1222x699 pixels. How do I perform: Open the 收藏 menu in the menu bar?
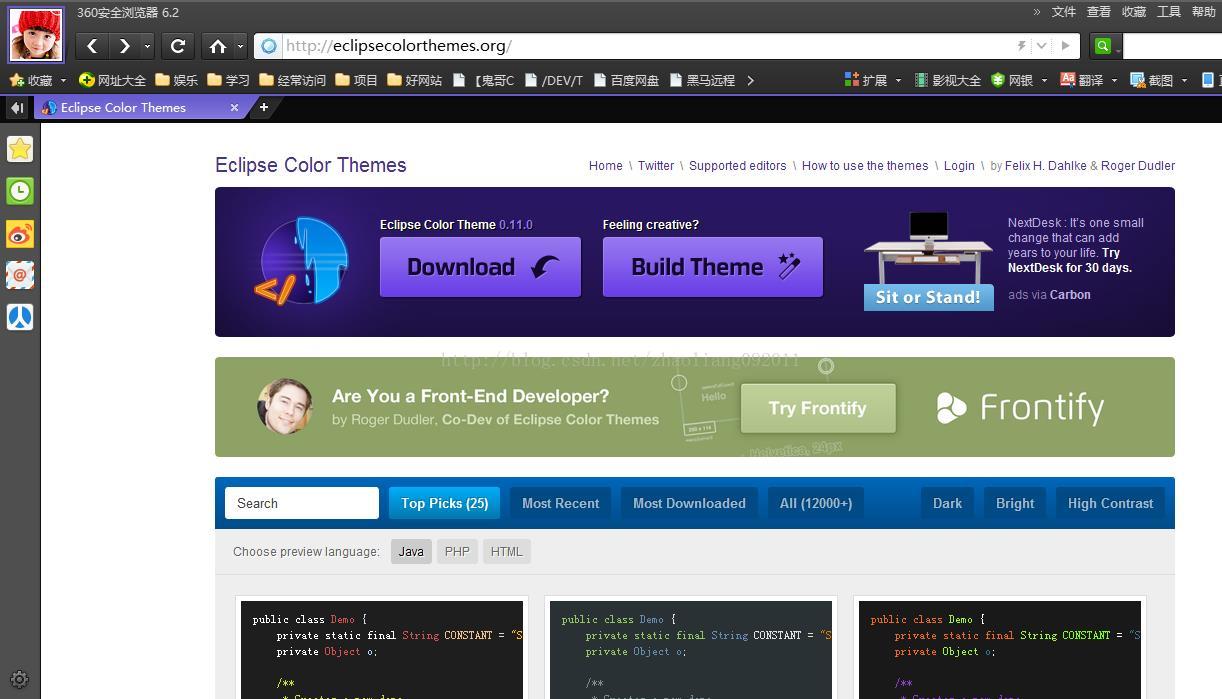pos(1134,12)
